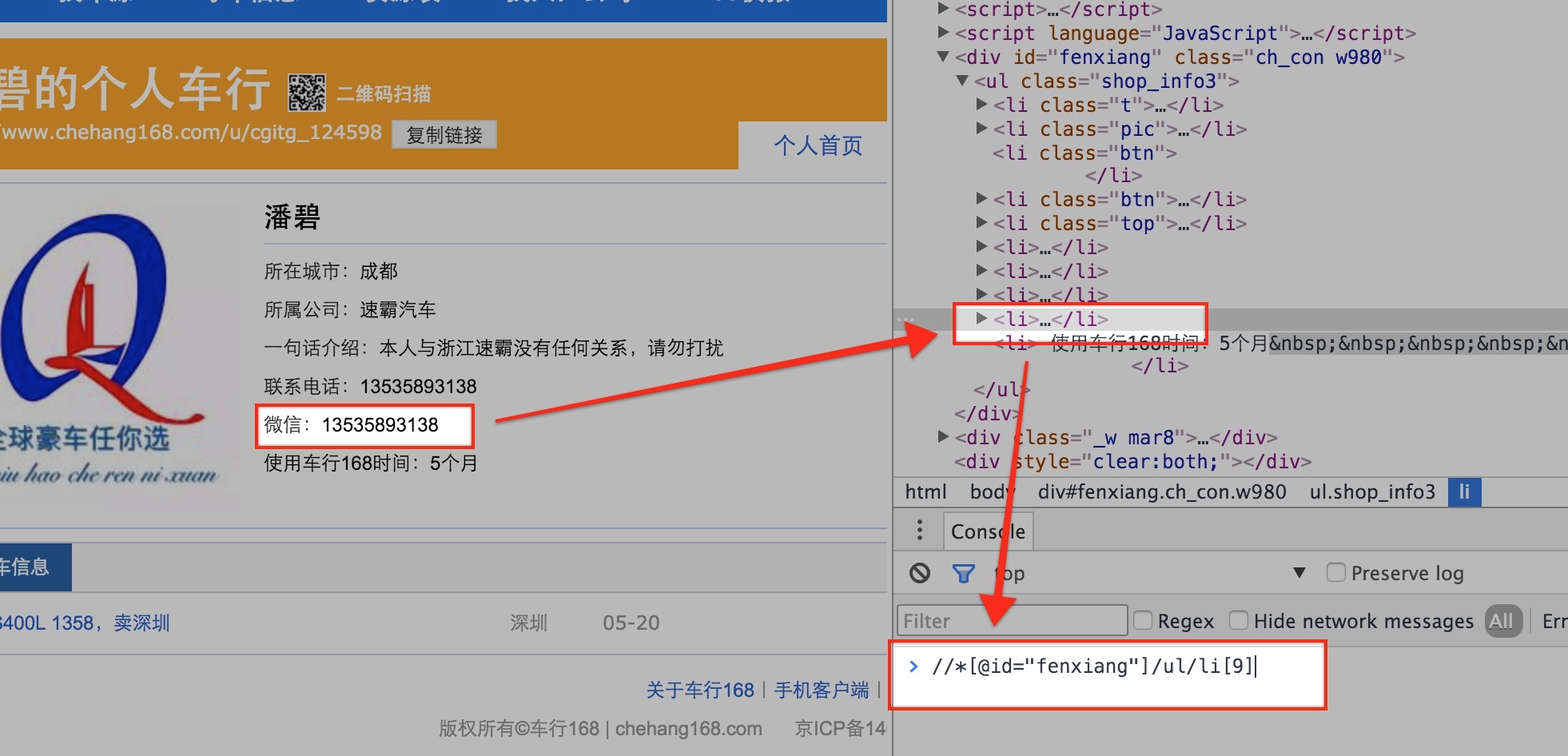Viewport: 1568px width, 756px height.
Task: Open the console drawer three-dot menu
Action: [x=920, y=530]
